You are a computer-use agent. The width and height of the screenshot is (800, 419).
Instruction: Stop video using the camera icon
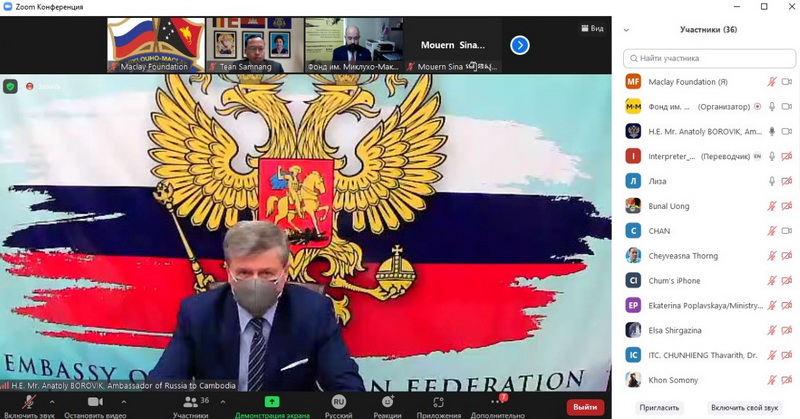(x=95, y=402)
